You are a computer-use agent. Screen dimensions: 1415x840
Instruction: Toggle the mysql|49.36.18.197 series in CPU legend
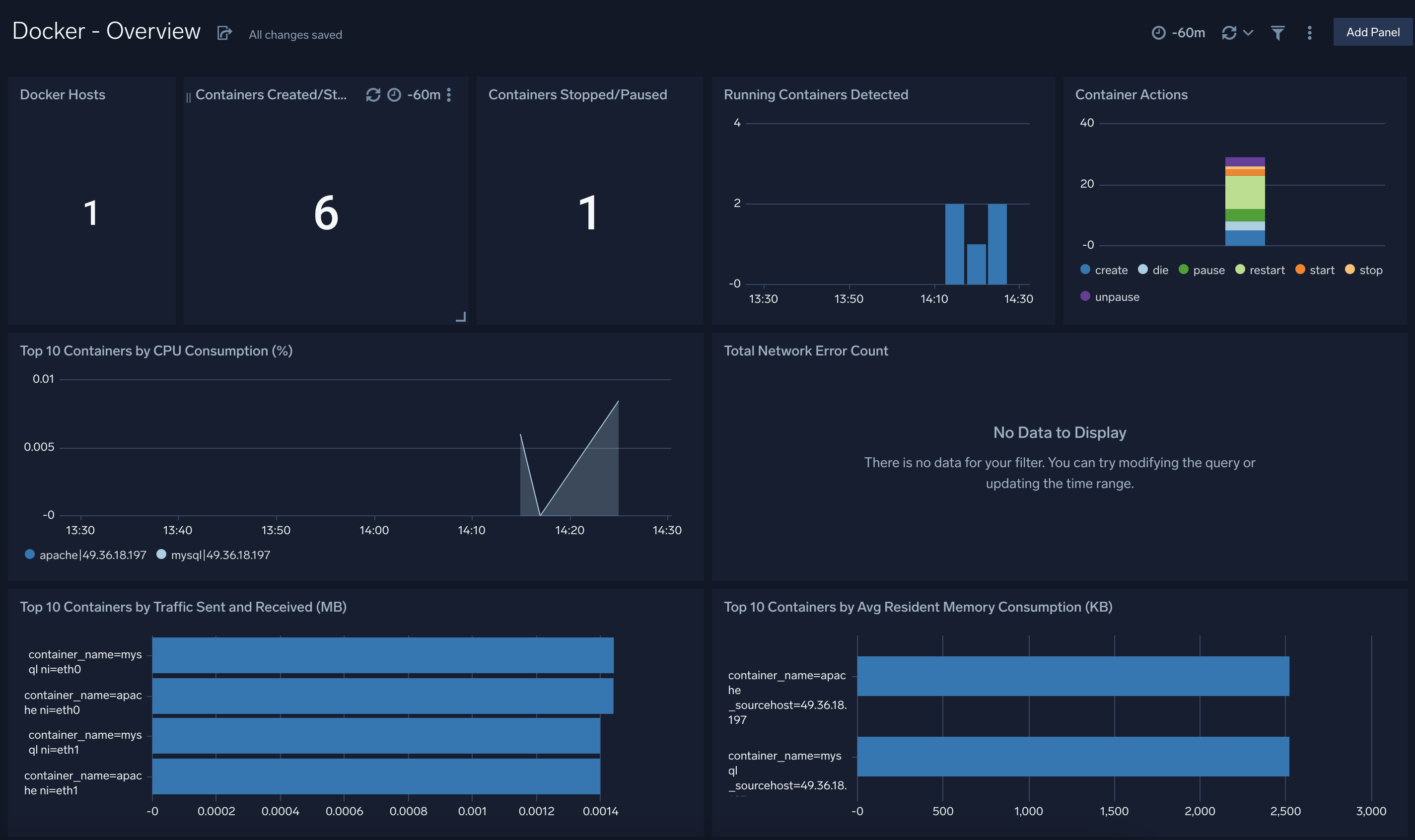(x=220, y=555)
